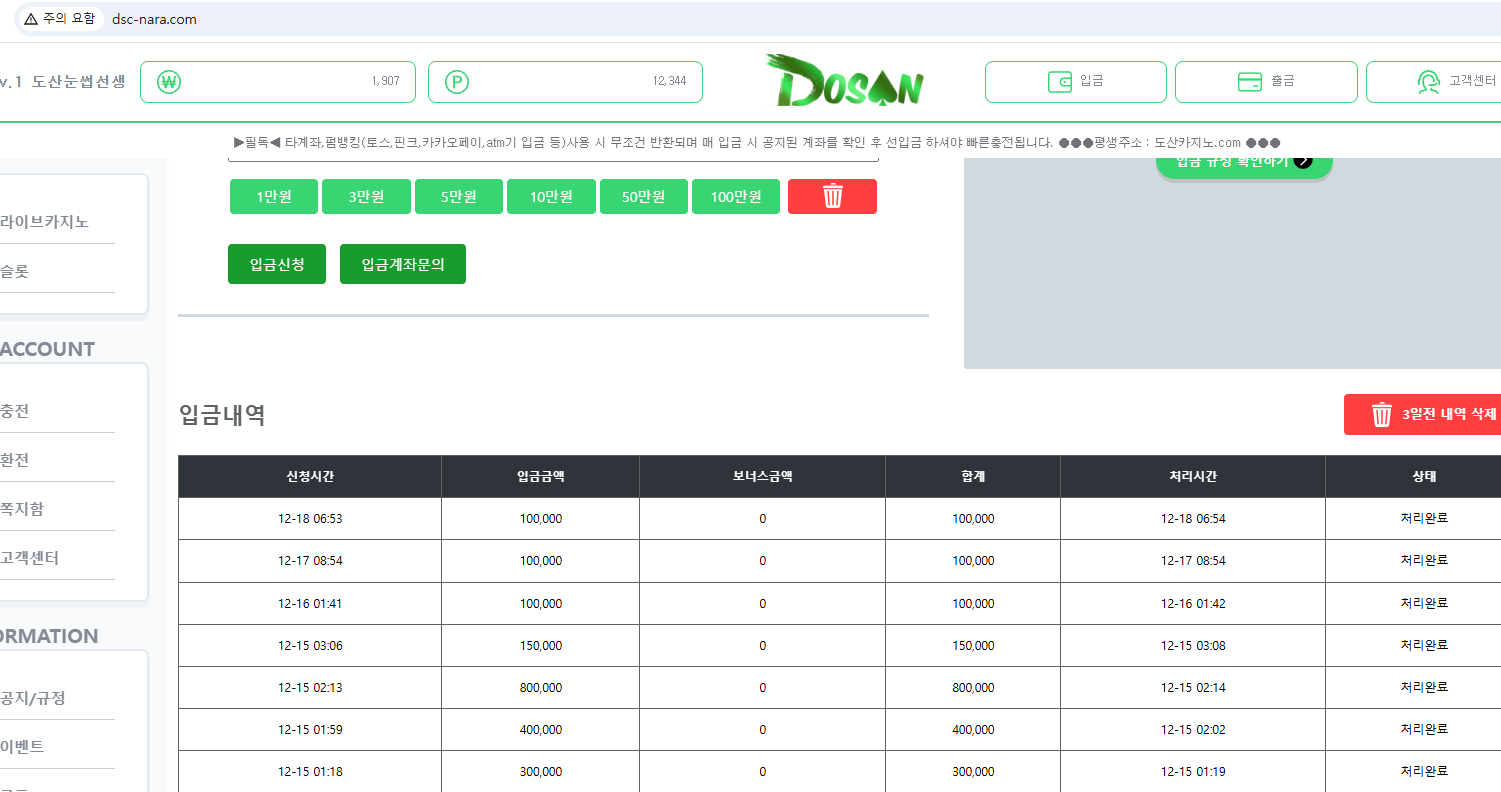1501x792 pixels.
Task: Open the 입금계좌문의 button
Action: click(x=403, y=264)
